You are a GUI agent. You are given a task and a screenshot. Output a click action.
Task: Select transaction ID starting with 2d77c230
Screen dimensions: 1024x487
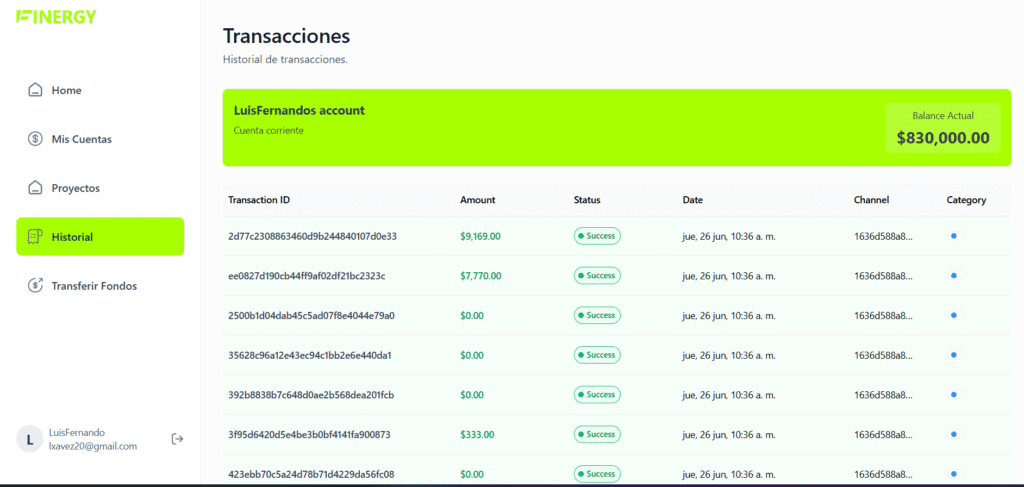[312, 236]
